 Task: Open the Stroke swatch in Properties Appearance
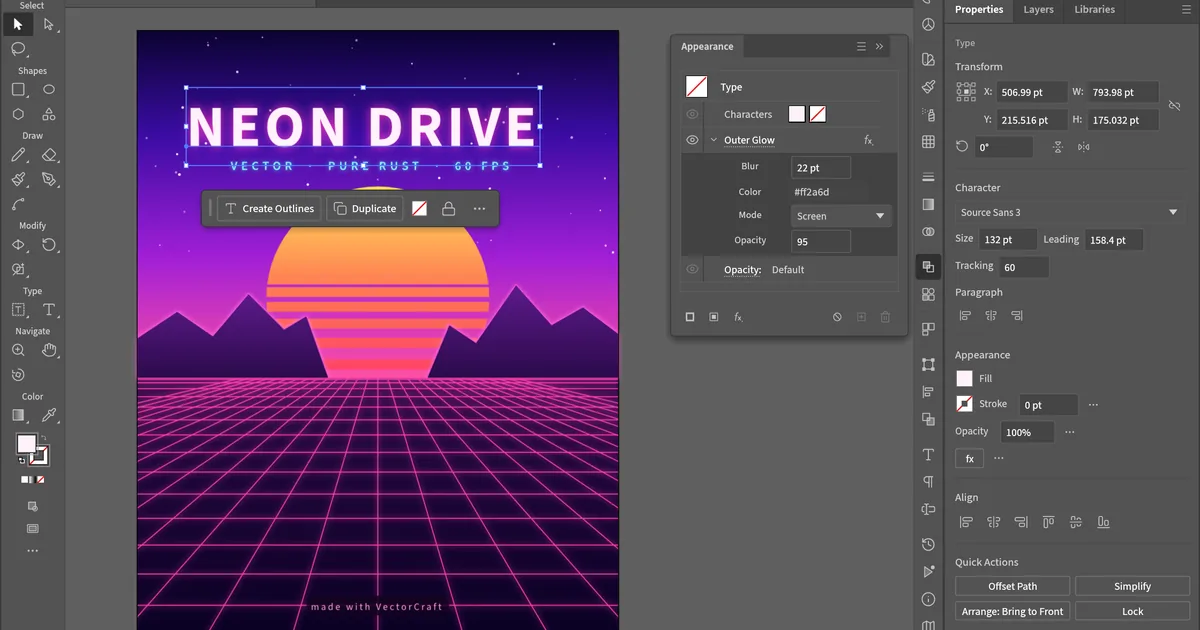[964, 405]
